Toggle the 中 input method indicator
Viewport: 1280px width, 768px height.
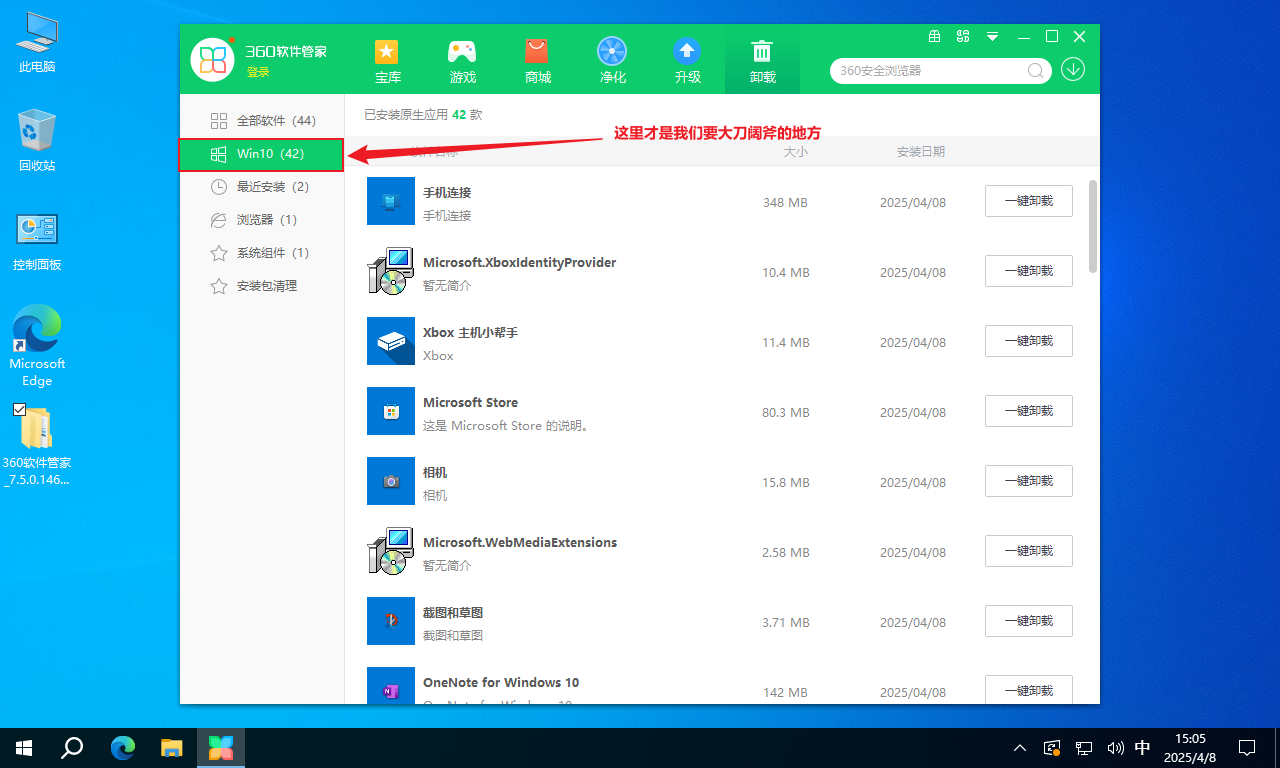tap(1143, 747)
